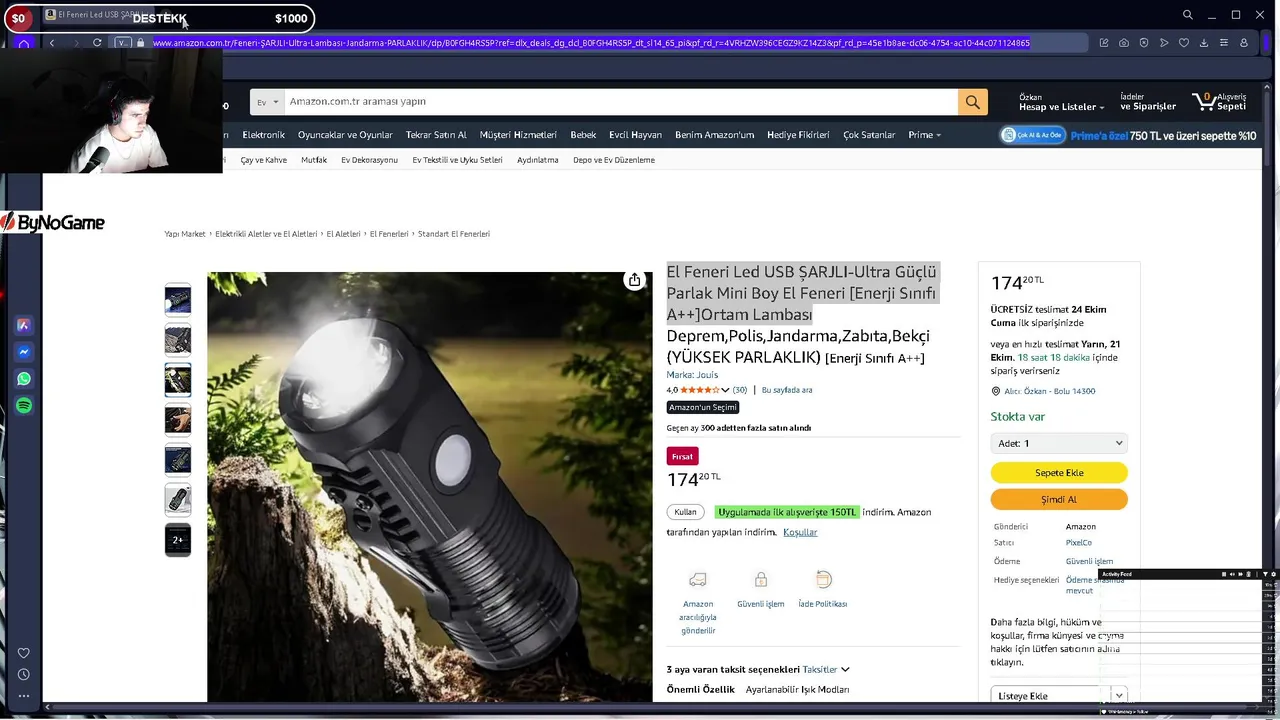Open the browser profile account icon
This screenshot has height=720, width=1280.
1244,43
